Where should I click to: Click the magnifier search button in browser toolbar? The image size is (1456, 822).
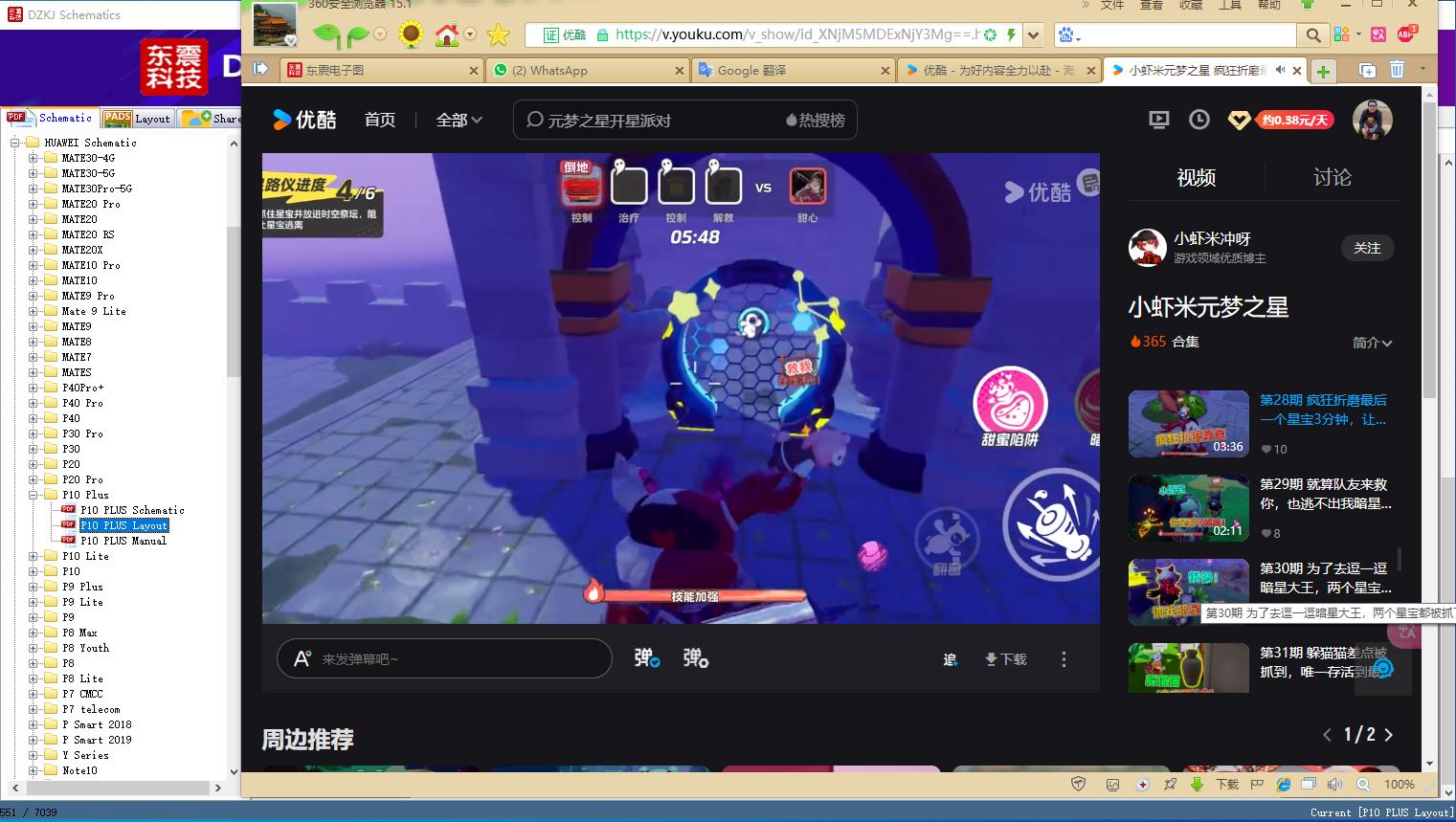[x=1313, y=35]
